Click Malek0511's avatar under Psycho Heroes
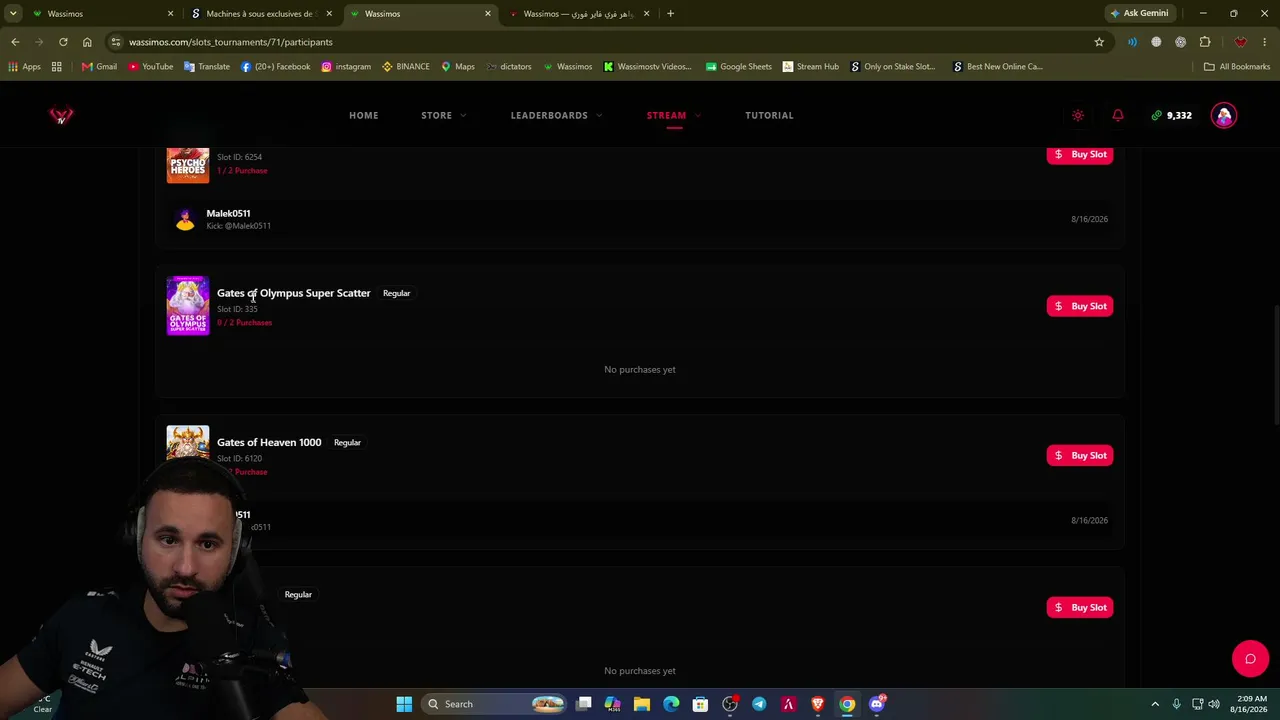1280x720 pixels. click(185, 219)
